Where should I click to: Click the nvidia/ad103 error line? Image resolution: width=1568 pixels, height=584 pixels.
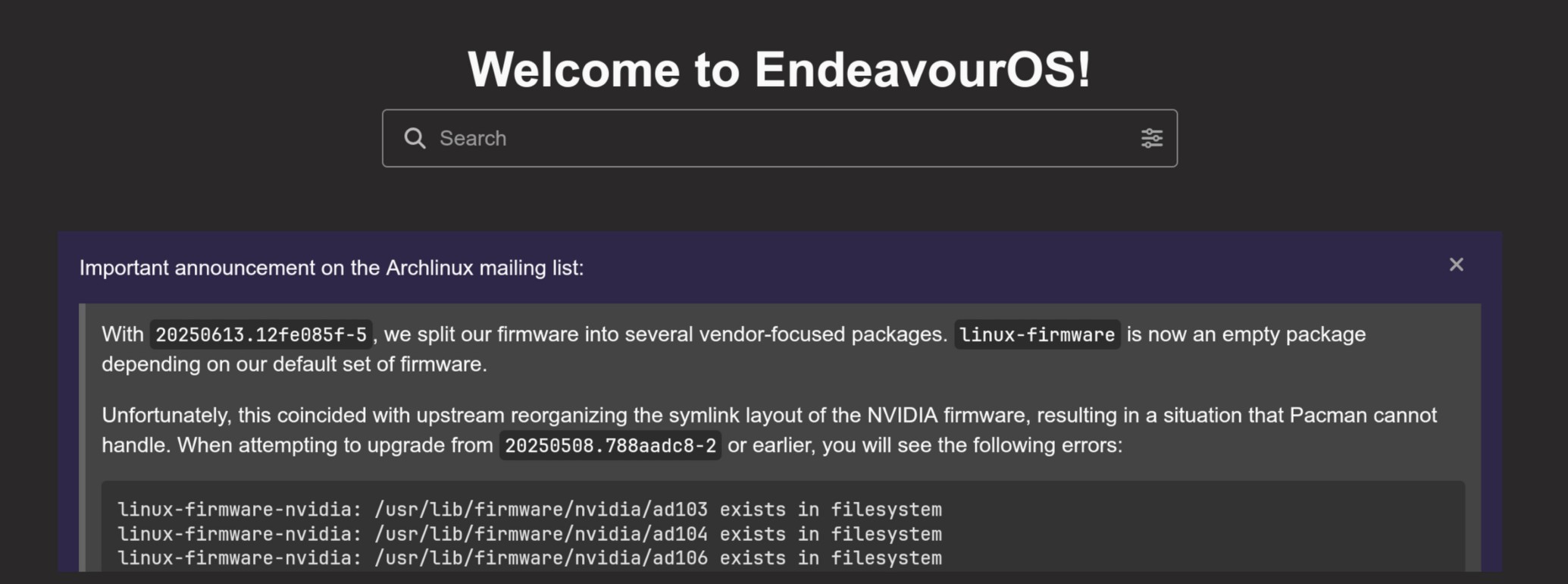(529, 510)
